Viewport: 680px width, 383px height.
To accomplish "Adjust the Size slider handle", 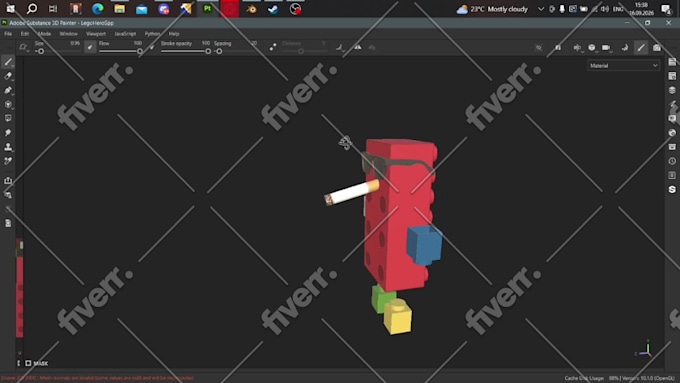I will point(41,51).
